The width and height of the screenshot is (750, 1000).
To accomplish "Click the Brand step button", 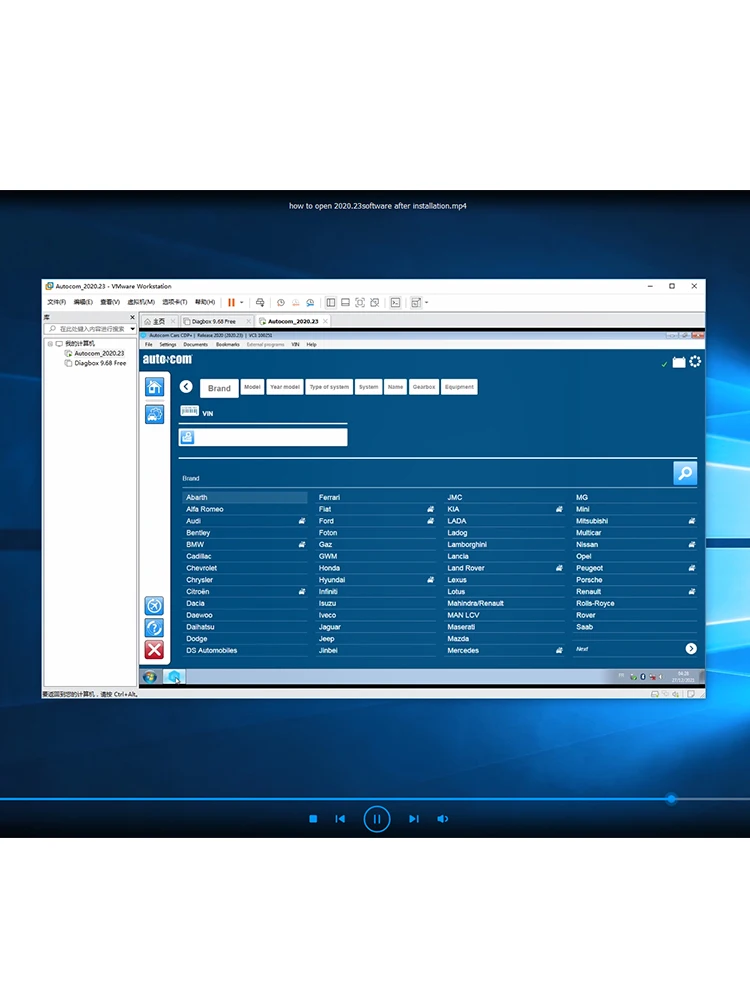I will click(219, 388).
